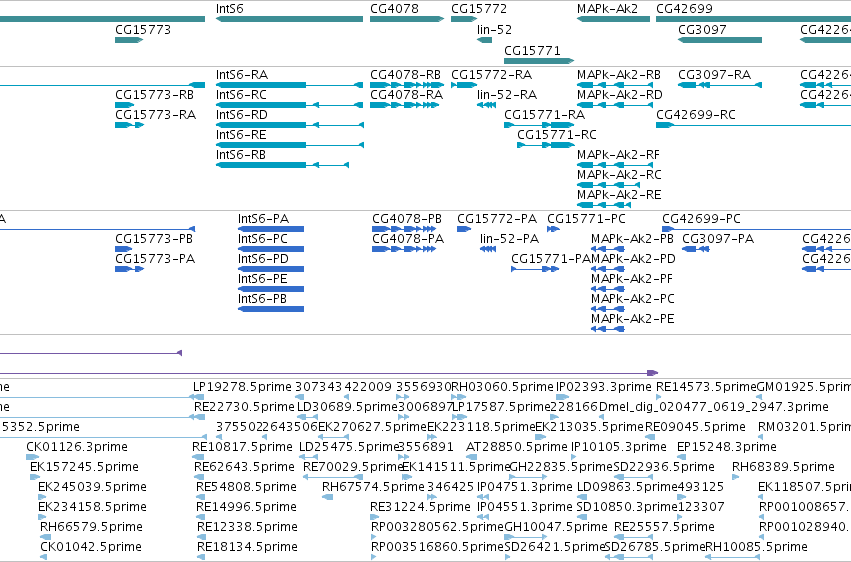Select the CG15771-RC transcript
The height and width of the screenshot is (562, 851).
[557, 135]
